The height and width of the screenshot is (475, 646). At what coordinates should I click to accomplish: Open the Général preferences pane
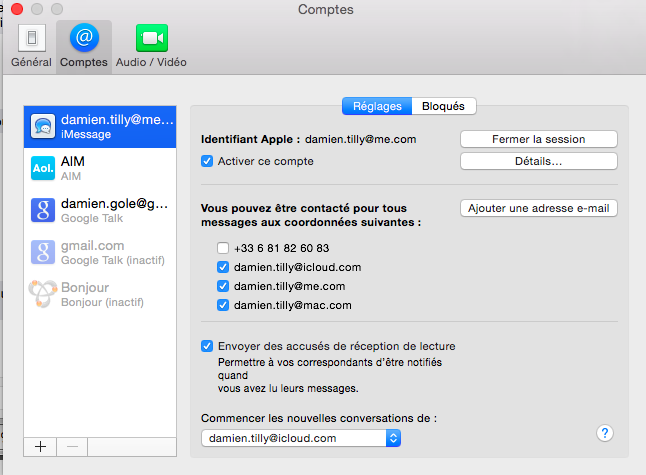(x=31, y=46)
